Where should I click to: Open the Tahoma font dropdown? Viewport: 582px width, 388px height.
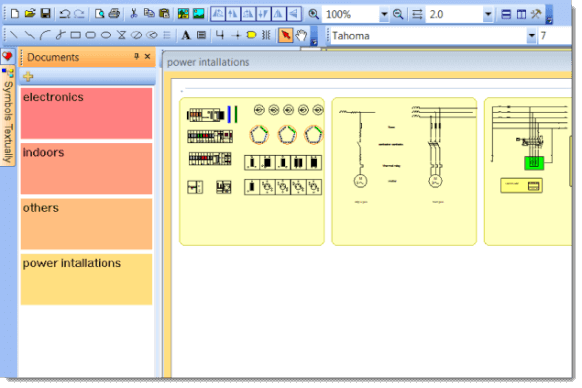click(x=532, y=36)
